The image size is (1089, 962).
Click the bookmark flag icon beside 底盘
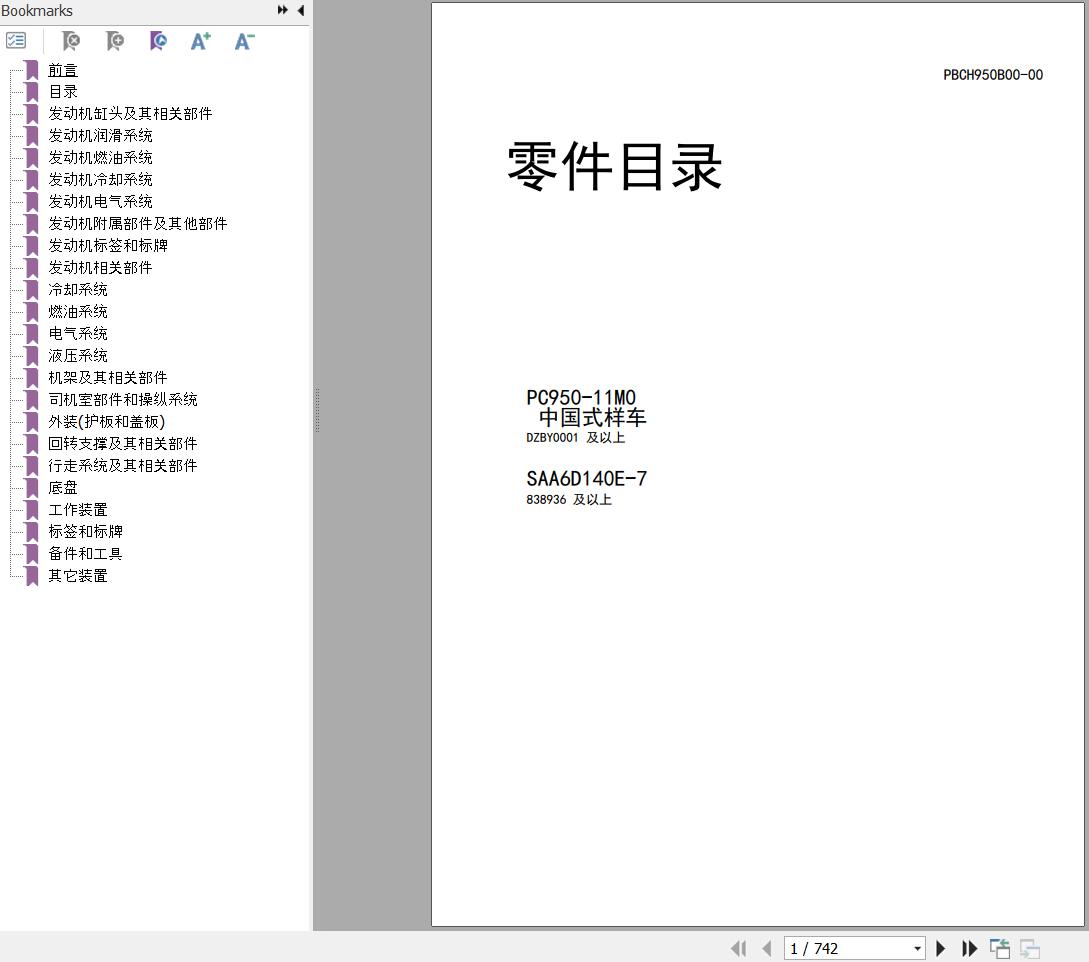(x=32, y=488)
